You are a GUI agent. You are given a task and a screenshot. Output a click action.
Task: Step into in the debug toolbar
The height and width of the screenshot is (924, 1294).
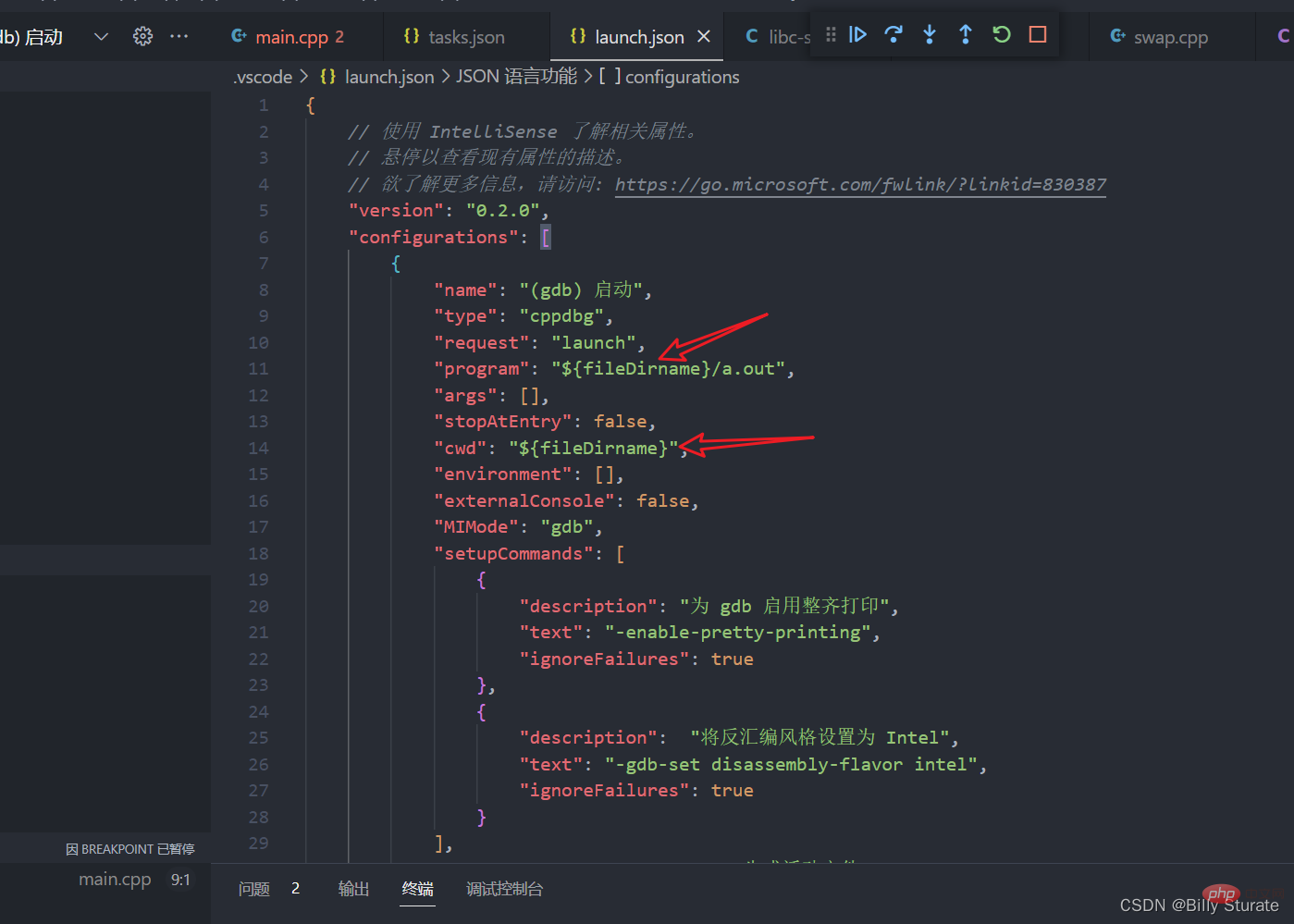930,34
